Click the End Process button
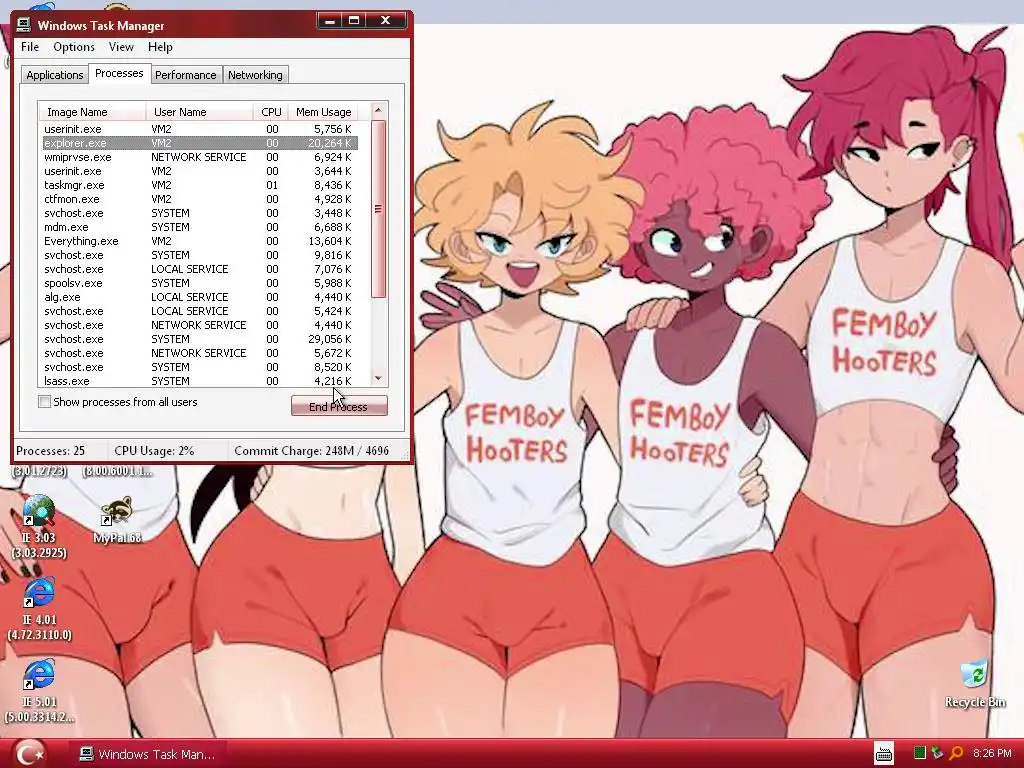 point(339,406)
